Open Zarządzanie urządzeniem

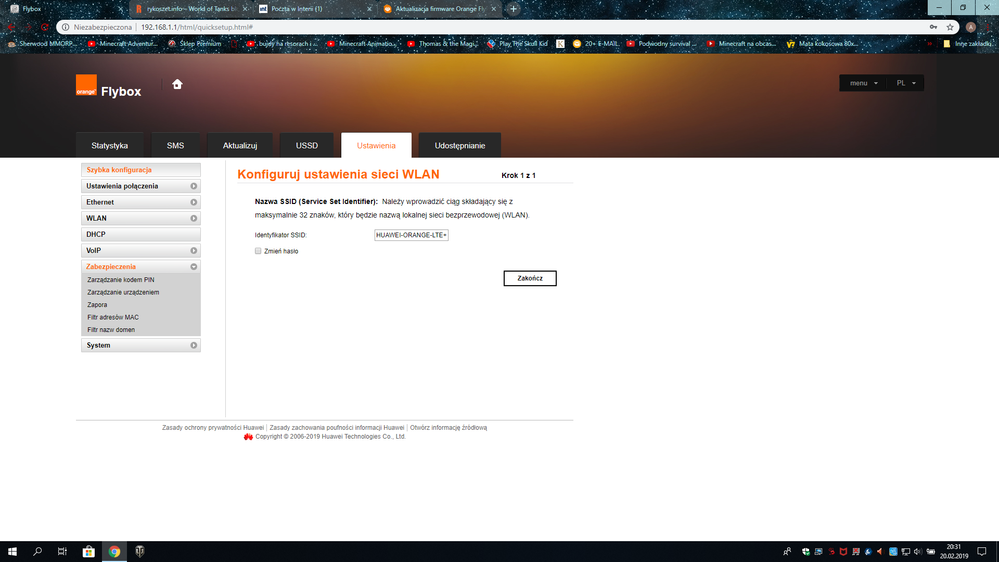pyautogui.click(x=123, y=292)
